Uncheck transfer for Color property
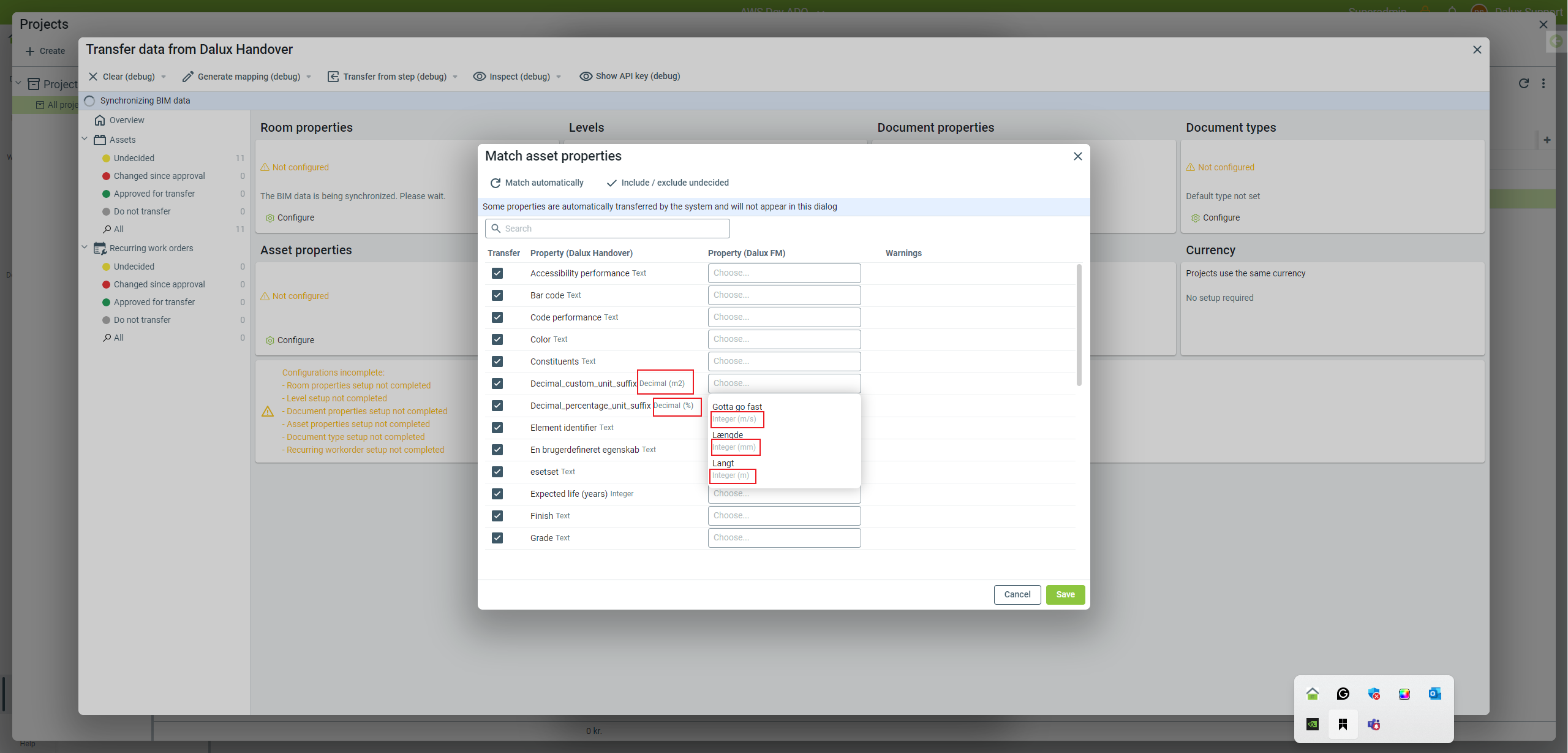Image resolution: width=1568 pixels, height=753 pixels. click(497, 339)
